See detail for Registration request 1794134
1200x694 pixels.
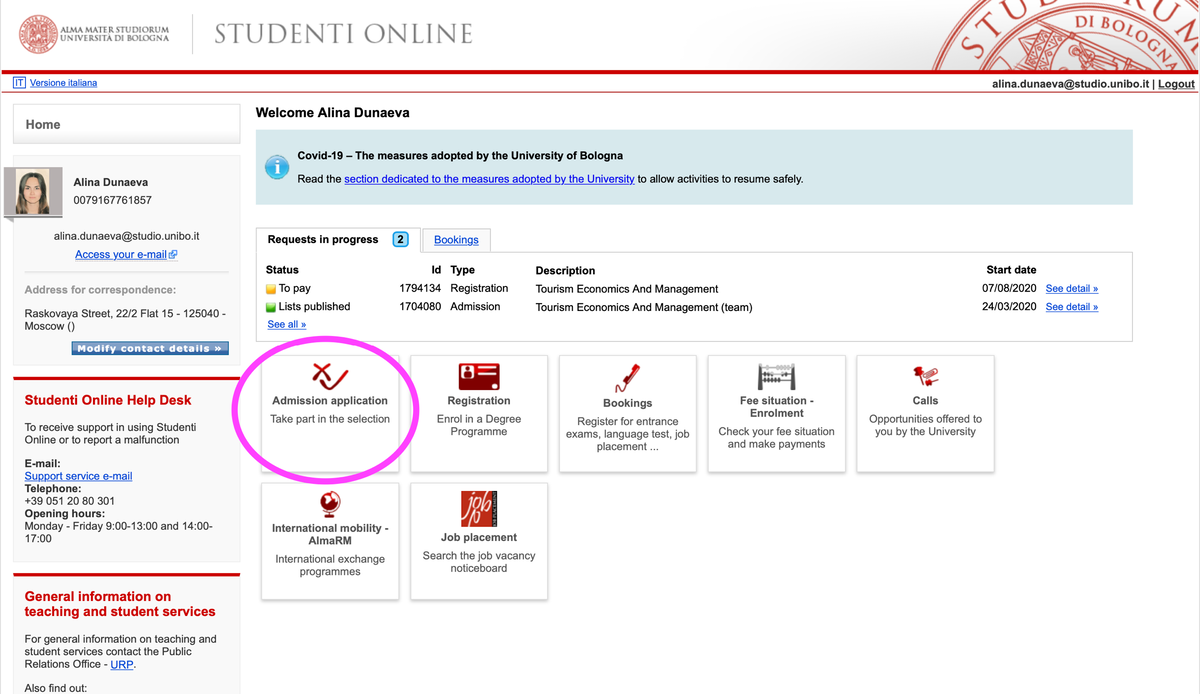[x=1072, y=289]
